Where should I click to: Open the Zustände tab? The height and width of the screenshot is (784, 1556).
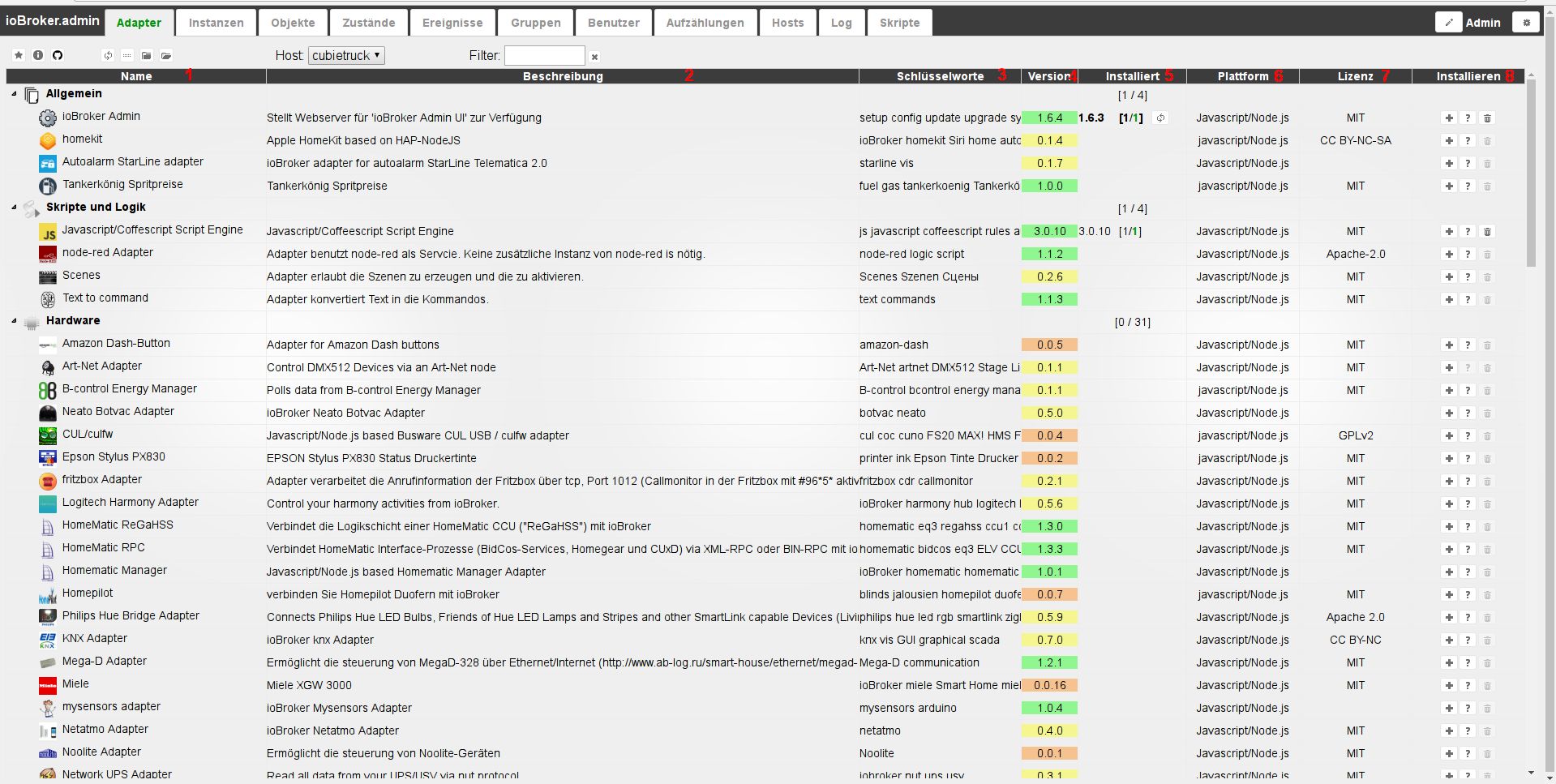click(x=369, y=23)
